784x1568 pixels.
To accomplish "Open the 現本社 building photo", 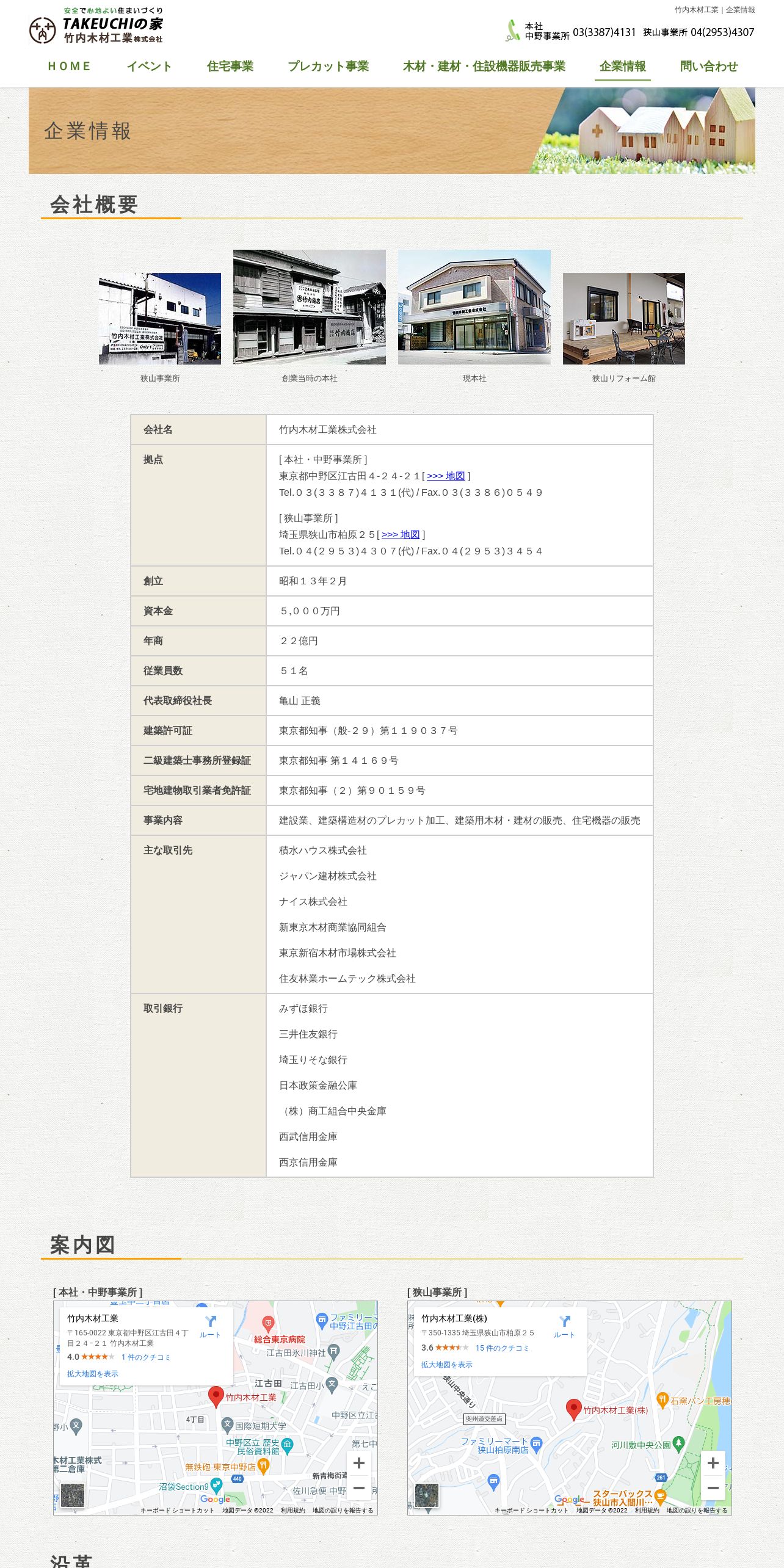I will coord(474,307).
